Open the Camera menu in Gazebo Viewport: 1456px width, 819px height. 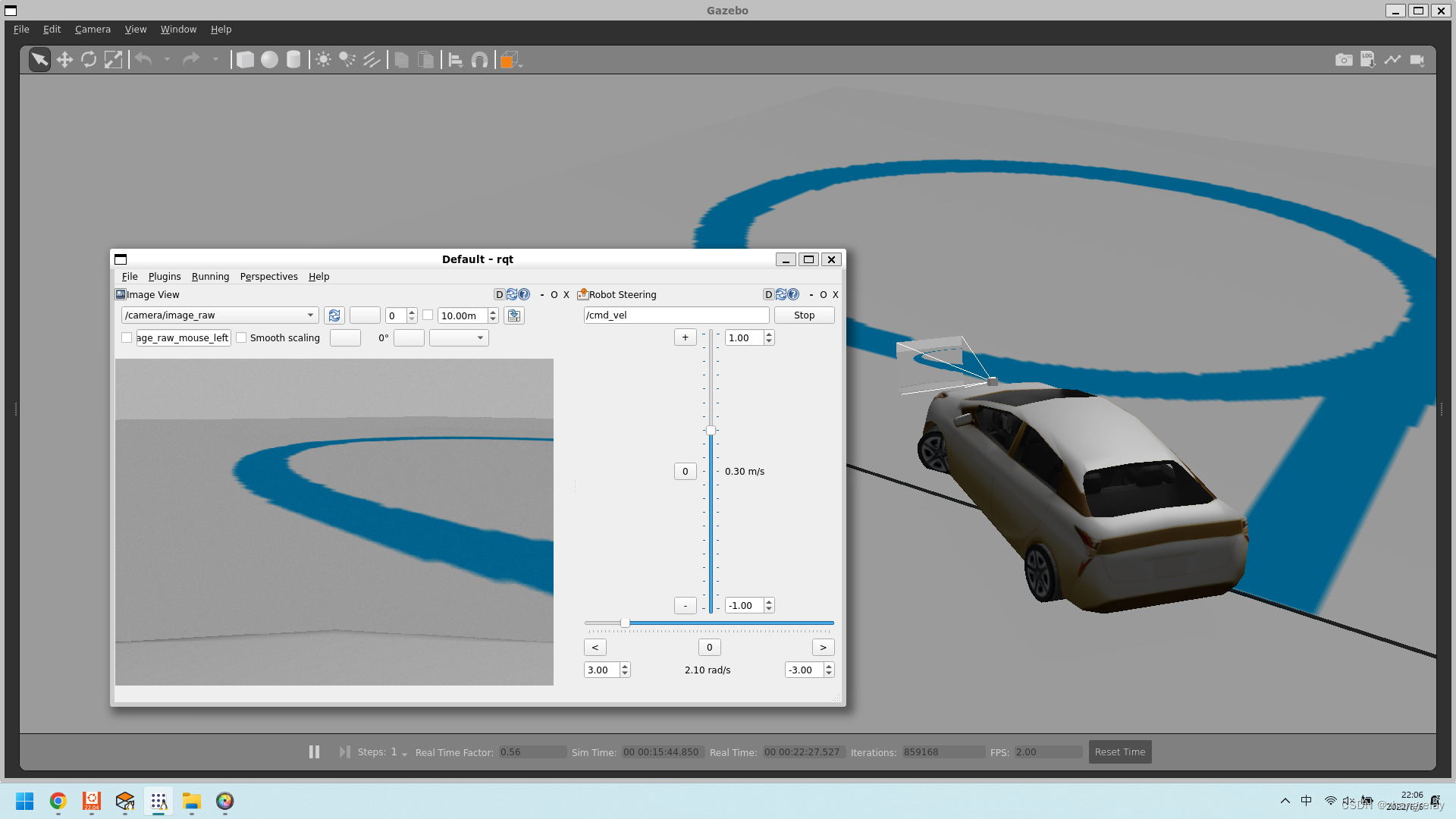(x=93, y=30)
